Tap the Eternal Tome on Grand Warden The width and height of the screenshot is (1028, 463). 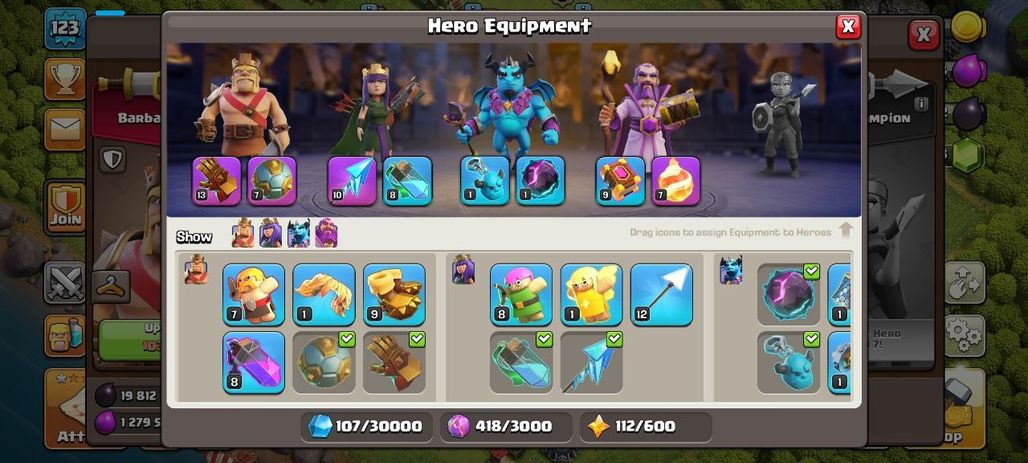click(620, 180)
